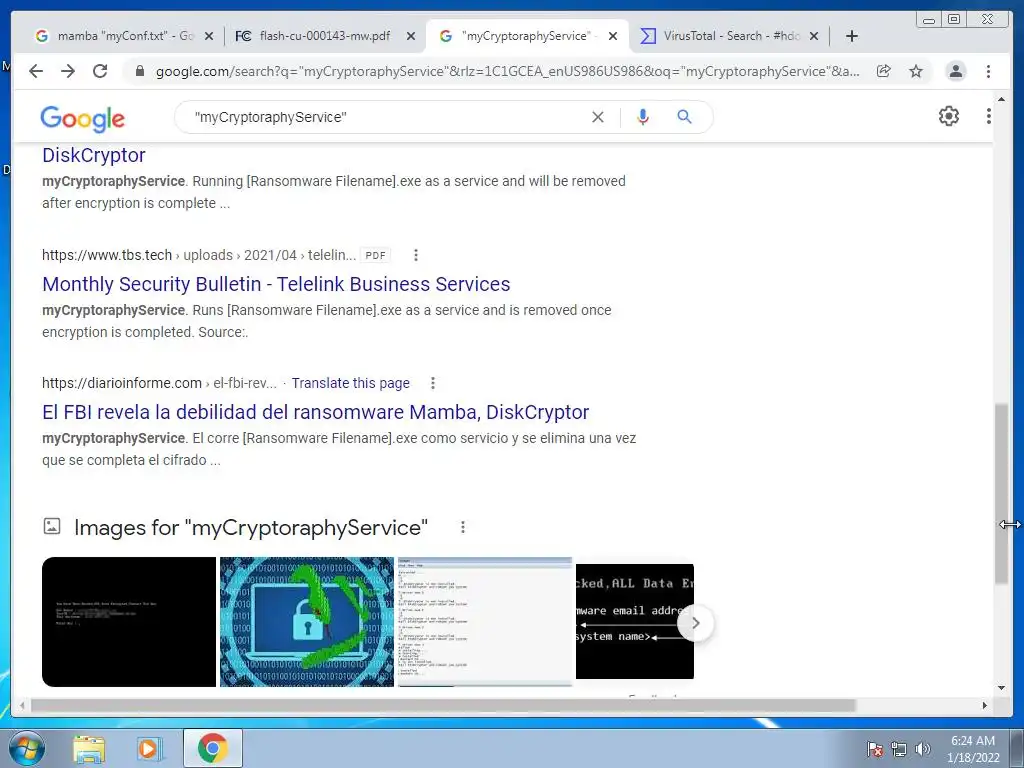This screenshot has width=1024, height=768.
Task: Open the network tray icon
Action: 899,748
